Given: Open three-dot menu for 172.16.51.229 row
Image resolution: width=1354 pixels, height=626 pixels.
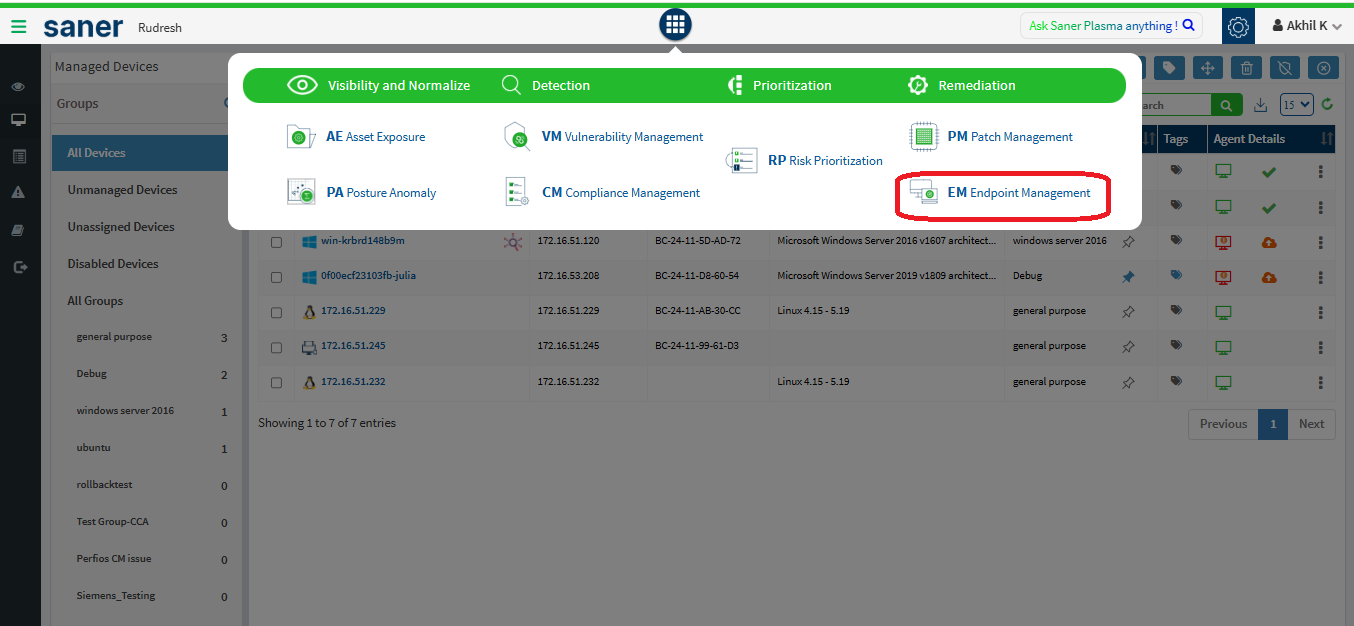Looking at the screenshot, I should tap(1321, 312).
